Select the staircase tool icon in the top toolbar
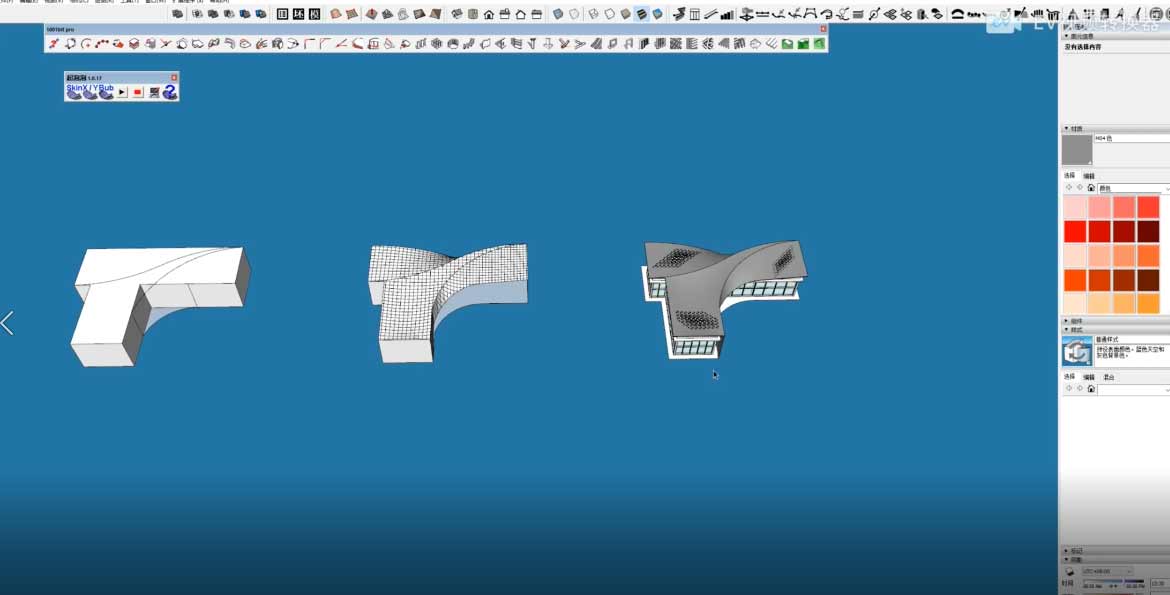Image resolution: width=1170 pixels, height=595 pixels. pyautogui.click(x=679, y=14)
